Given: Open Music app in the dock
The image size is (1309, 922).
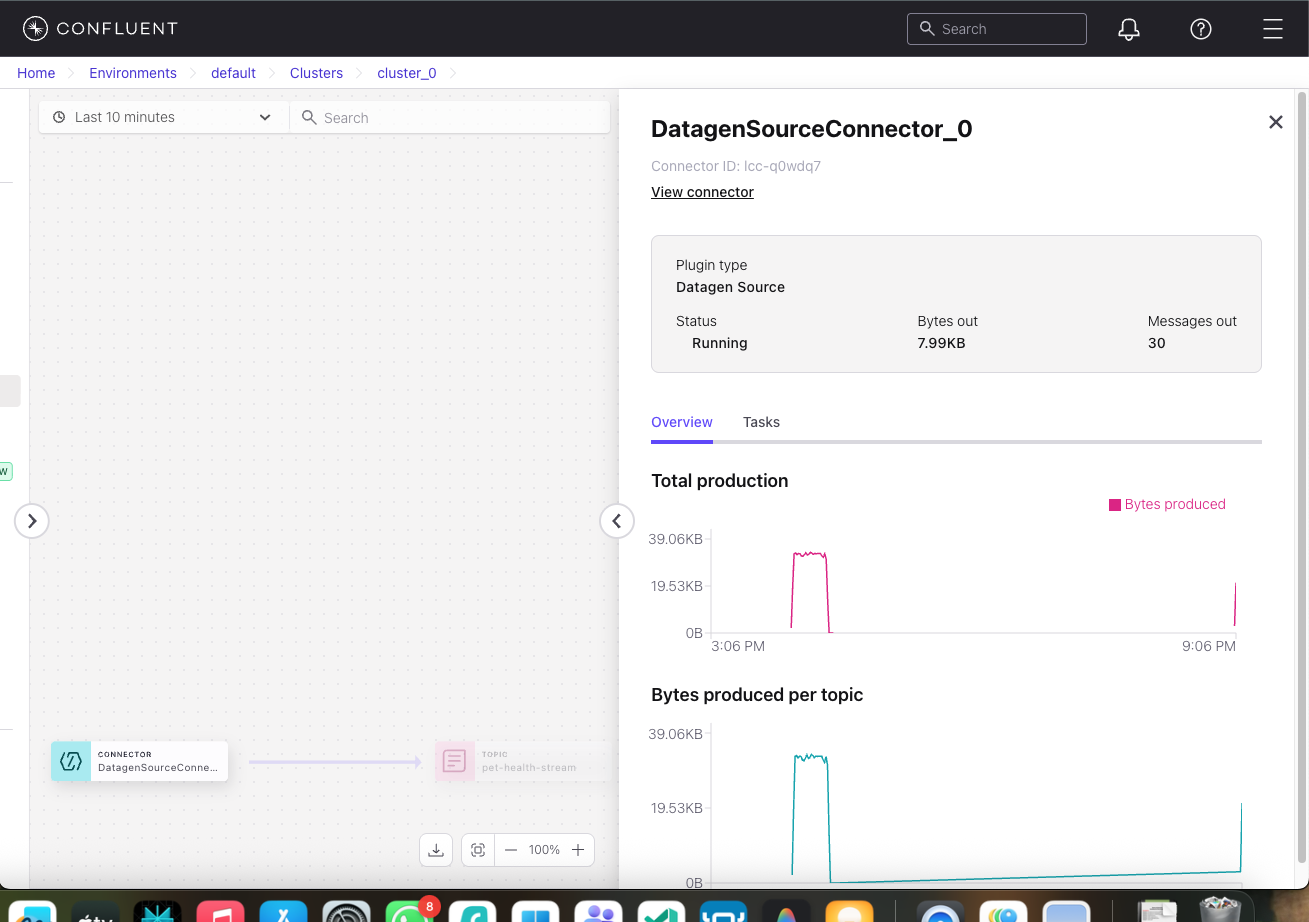Looking at the screenshot, I should pyautogui.click(x=221, y=910).
